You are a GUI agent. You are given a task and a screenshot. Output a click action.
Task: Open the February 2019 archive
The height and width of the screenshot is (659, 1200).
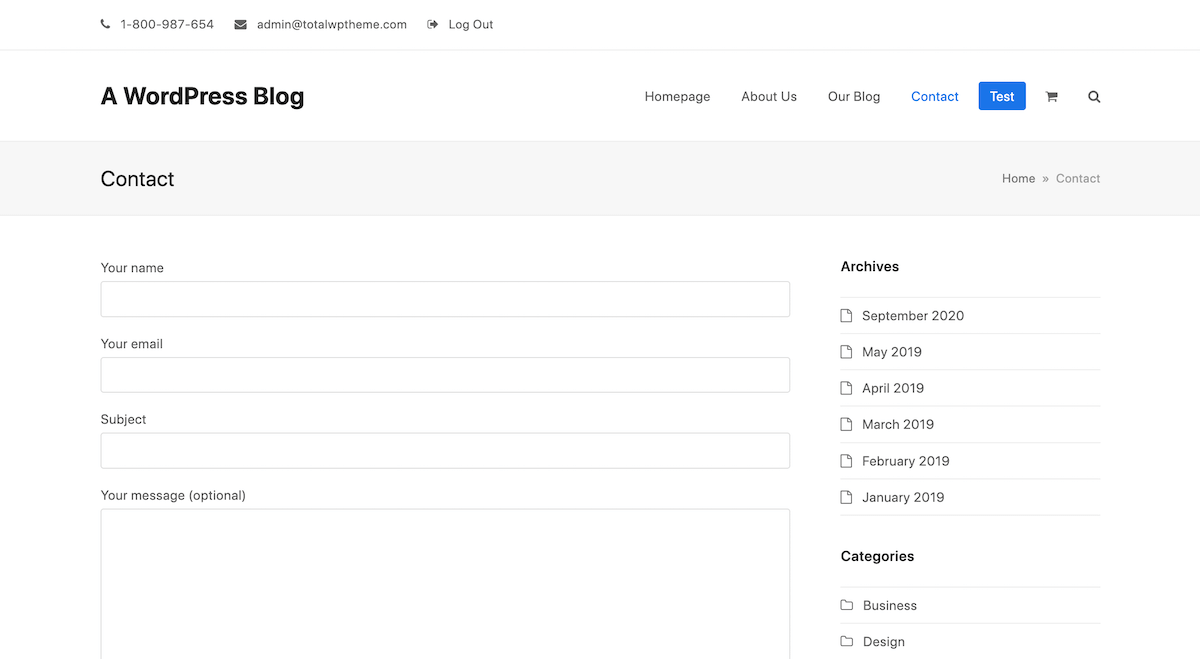coord(906,461)
